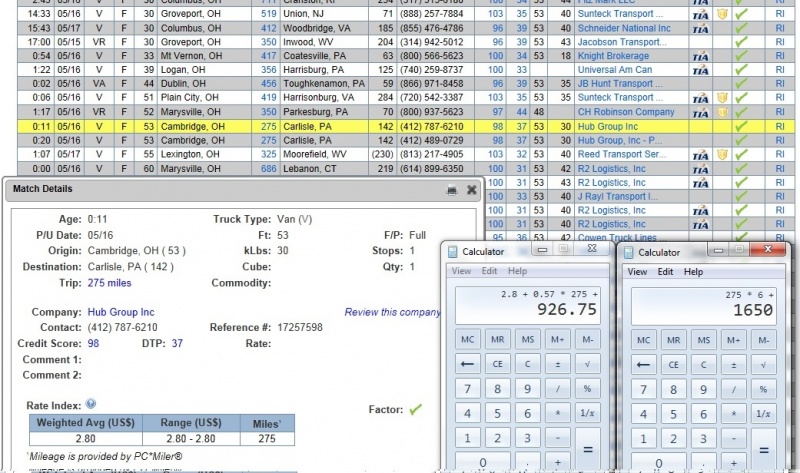Open Hub Group Inc company link in details
Viewport: 800px width, 473px height.
click(121, 312)
